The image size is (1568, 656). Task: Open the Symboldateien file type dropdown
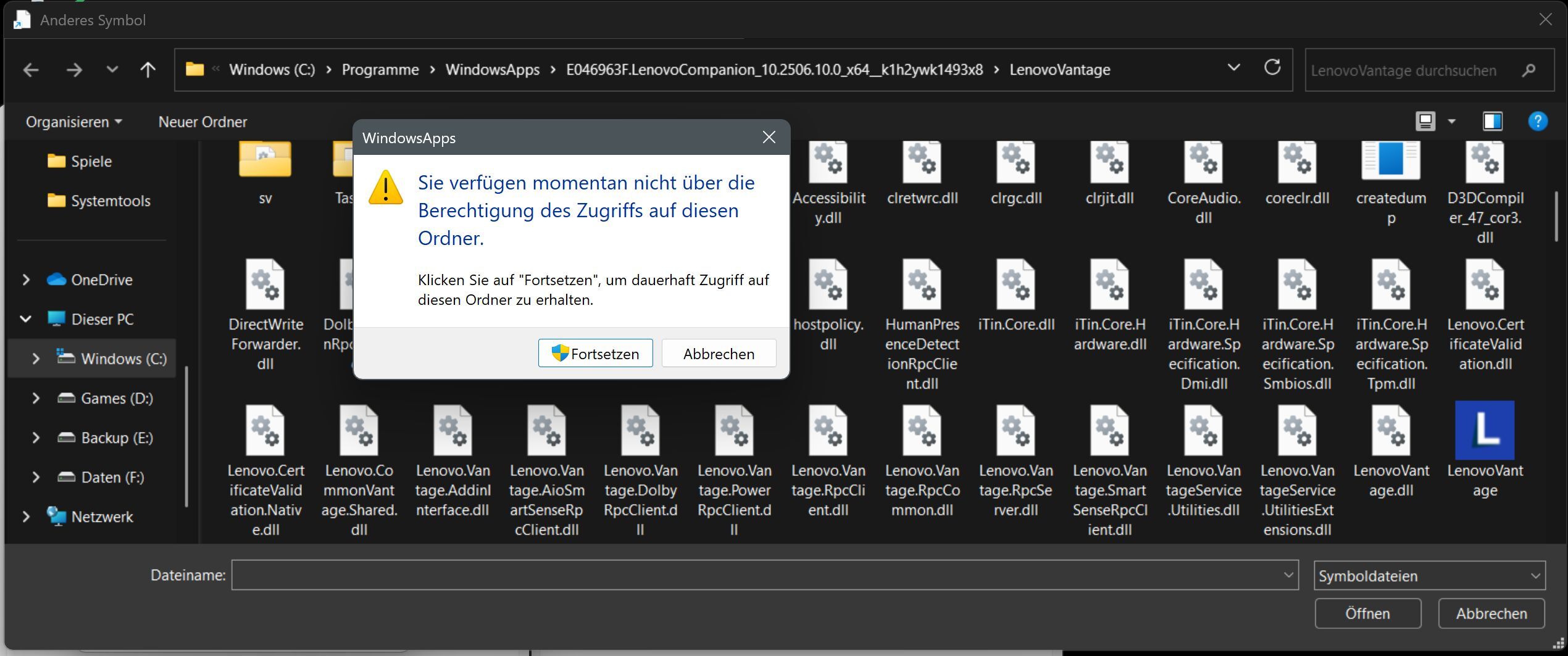tap(1428, 576)
